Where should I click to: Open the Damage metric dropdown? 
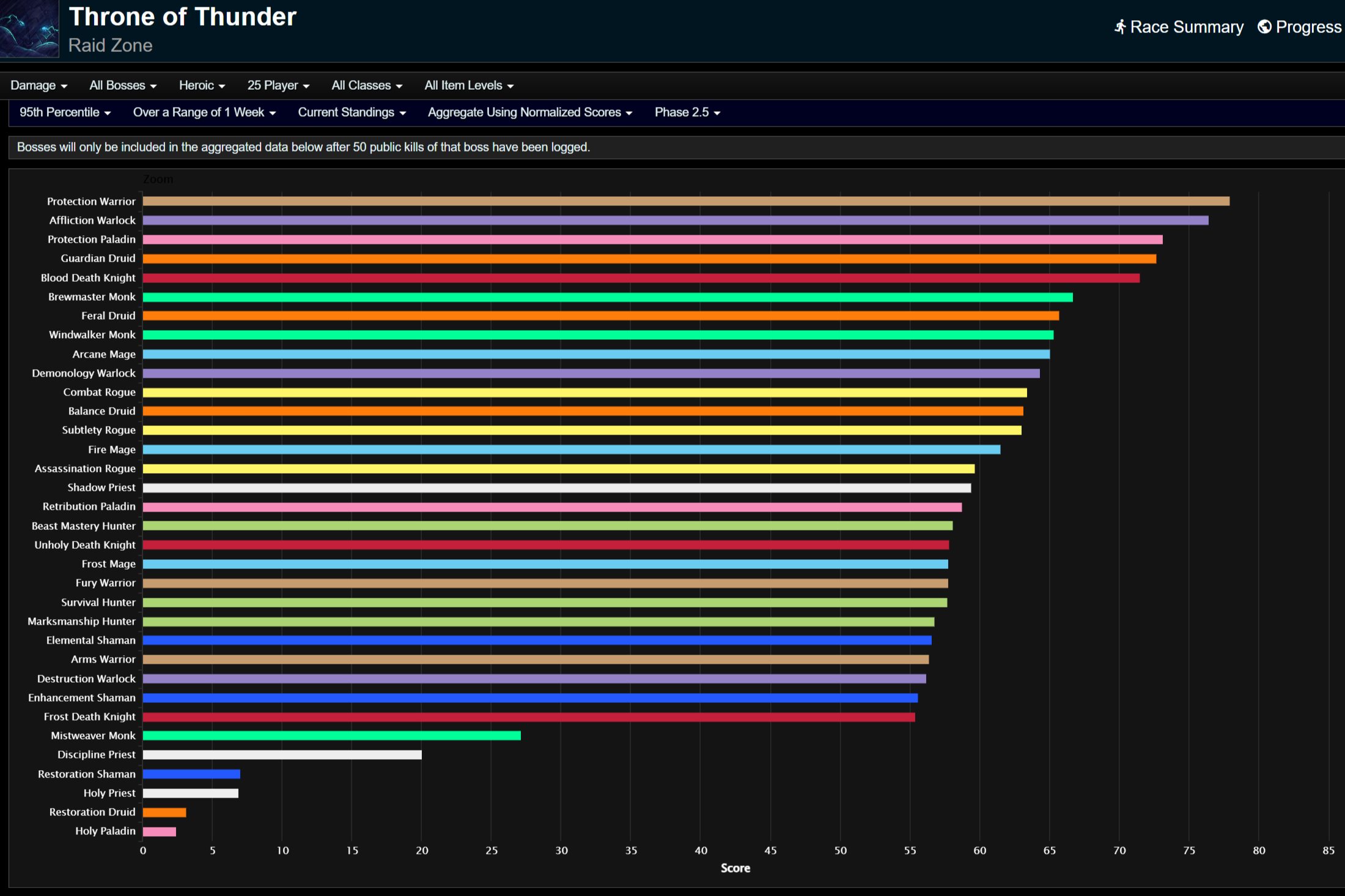point(39,86)
